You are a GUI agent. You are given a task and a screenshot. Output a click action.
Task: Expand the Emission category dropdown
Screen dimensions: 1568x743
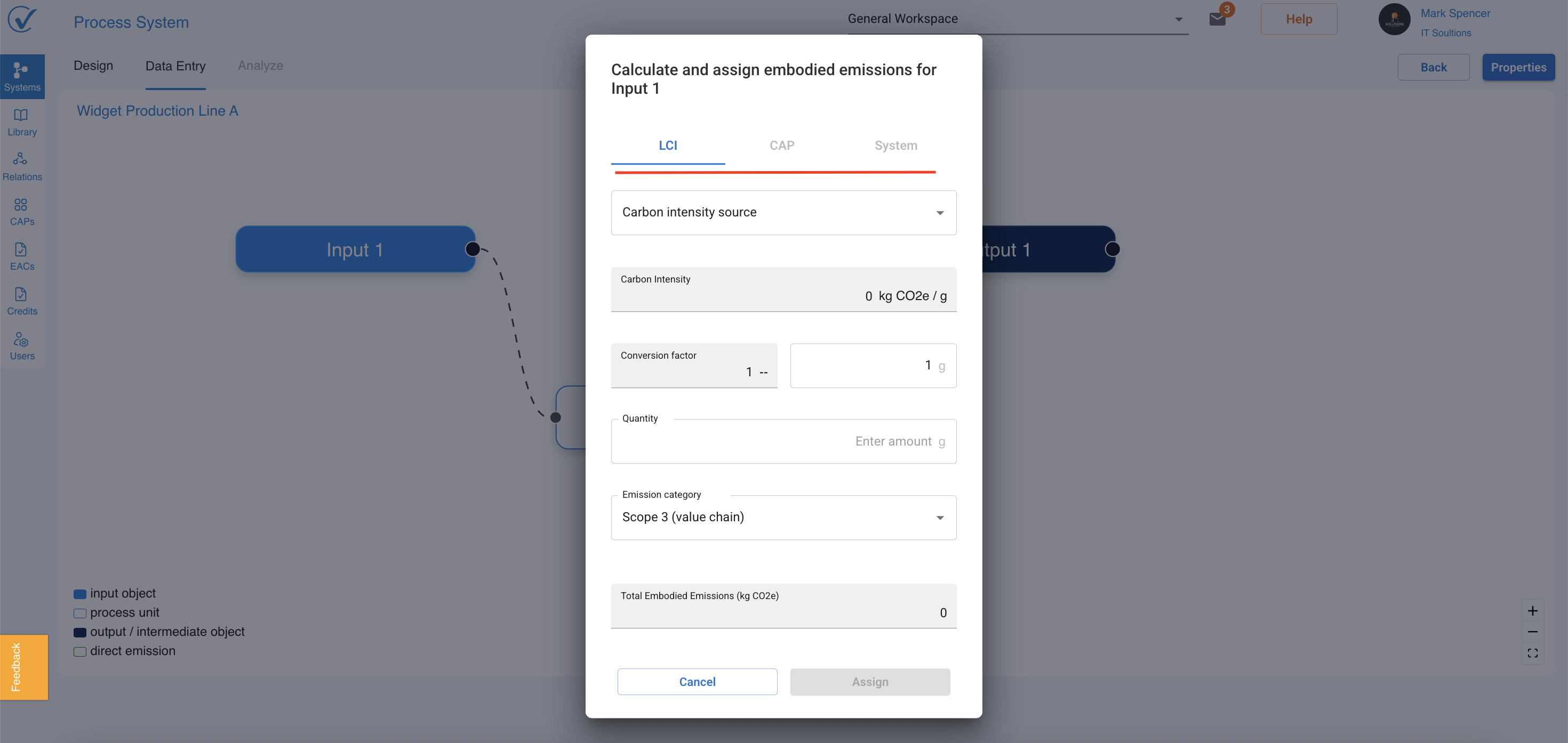pos(783,516)
